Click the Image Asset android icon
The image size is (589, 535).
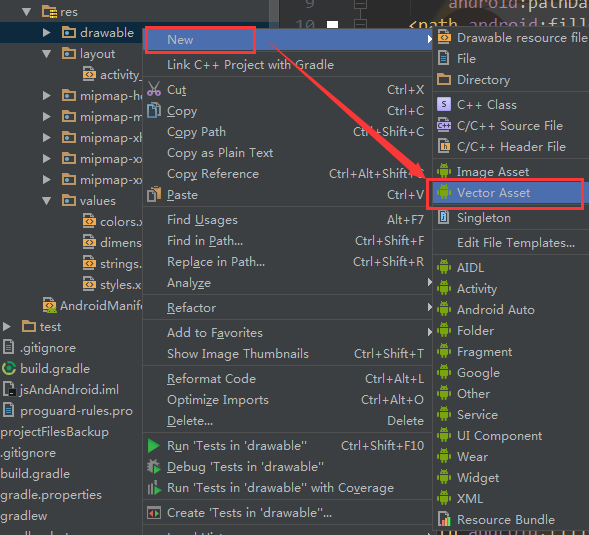tap(444, 171)
